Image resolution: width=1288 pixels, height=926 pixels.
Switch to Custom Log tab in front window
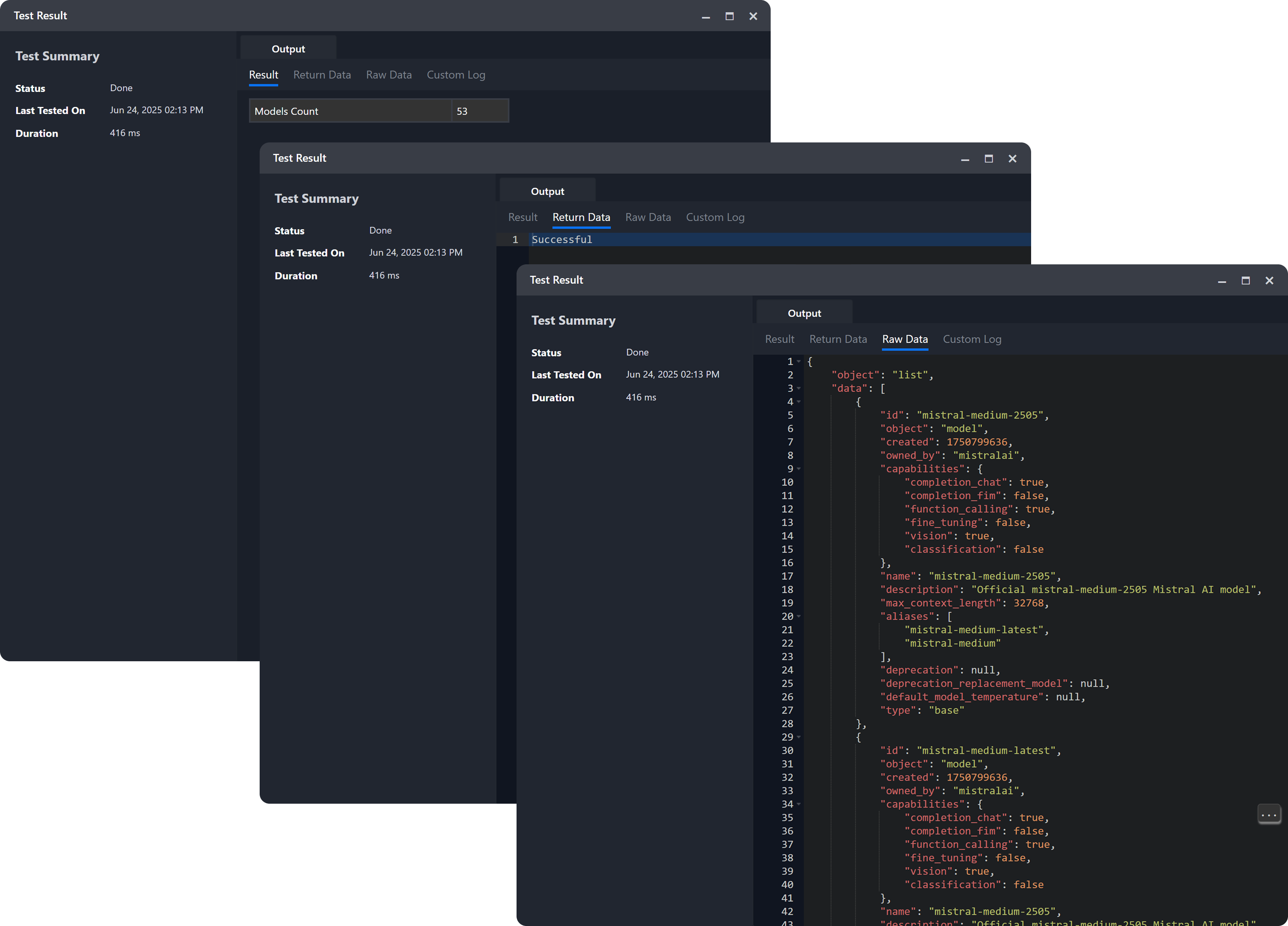click(972, 339)
